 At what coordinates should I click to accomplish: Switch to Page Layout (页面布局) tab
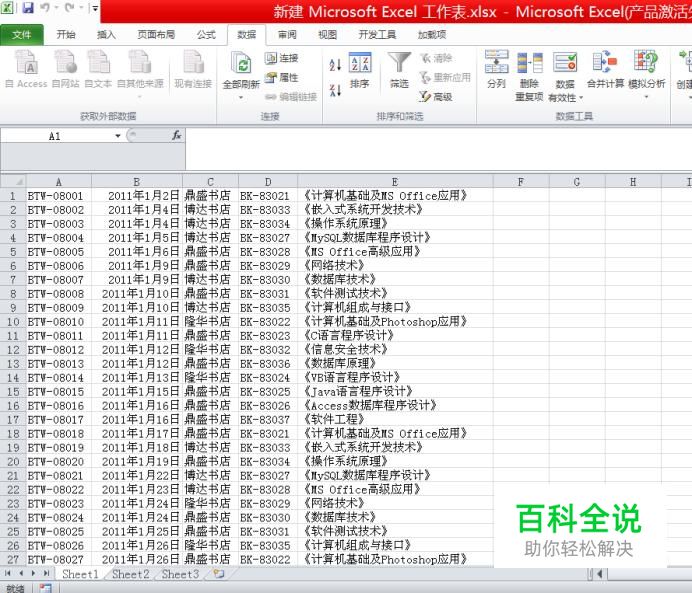click(156, 34)
